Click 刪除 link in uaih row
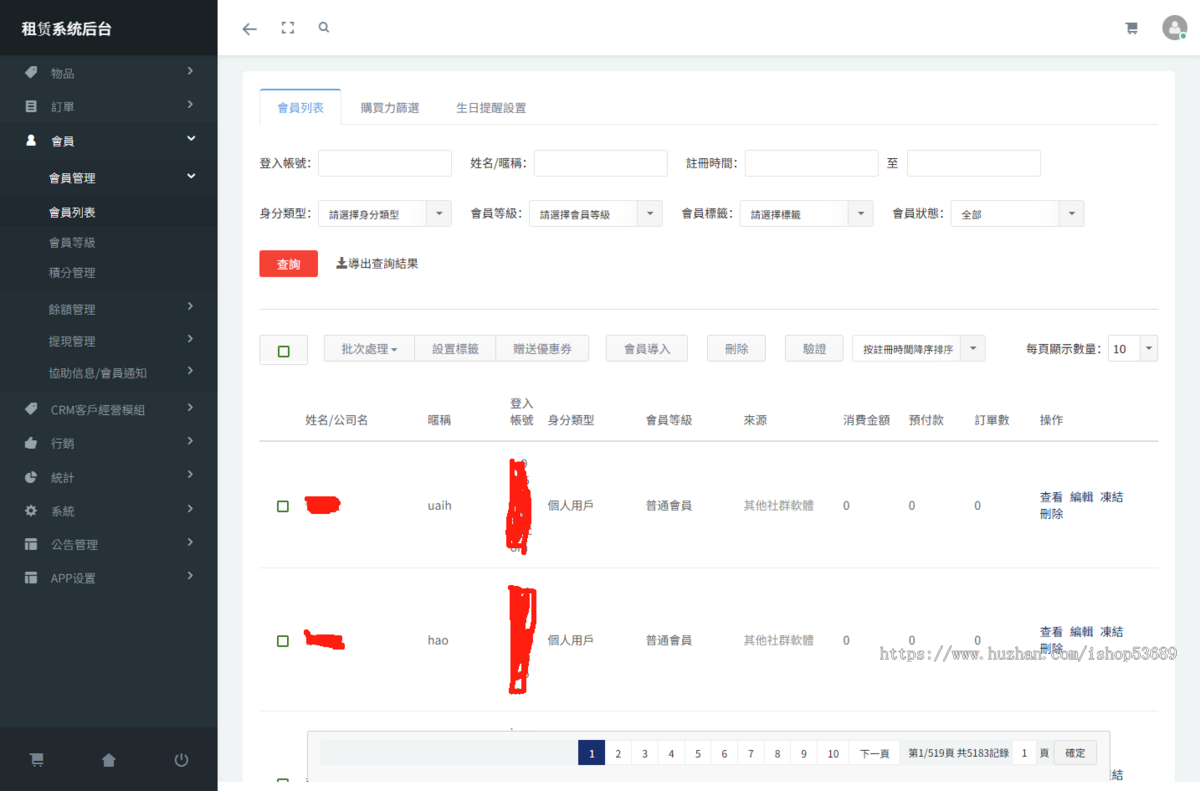Screen dimensions: 1200x791 1051,514
